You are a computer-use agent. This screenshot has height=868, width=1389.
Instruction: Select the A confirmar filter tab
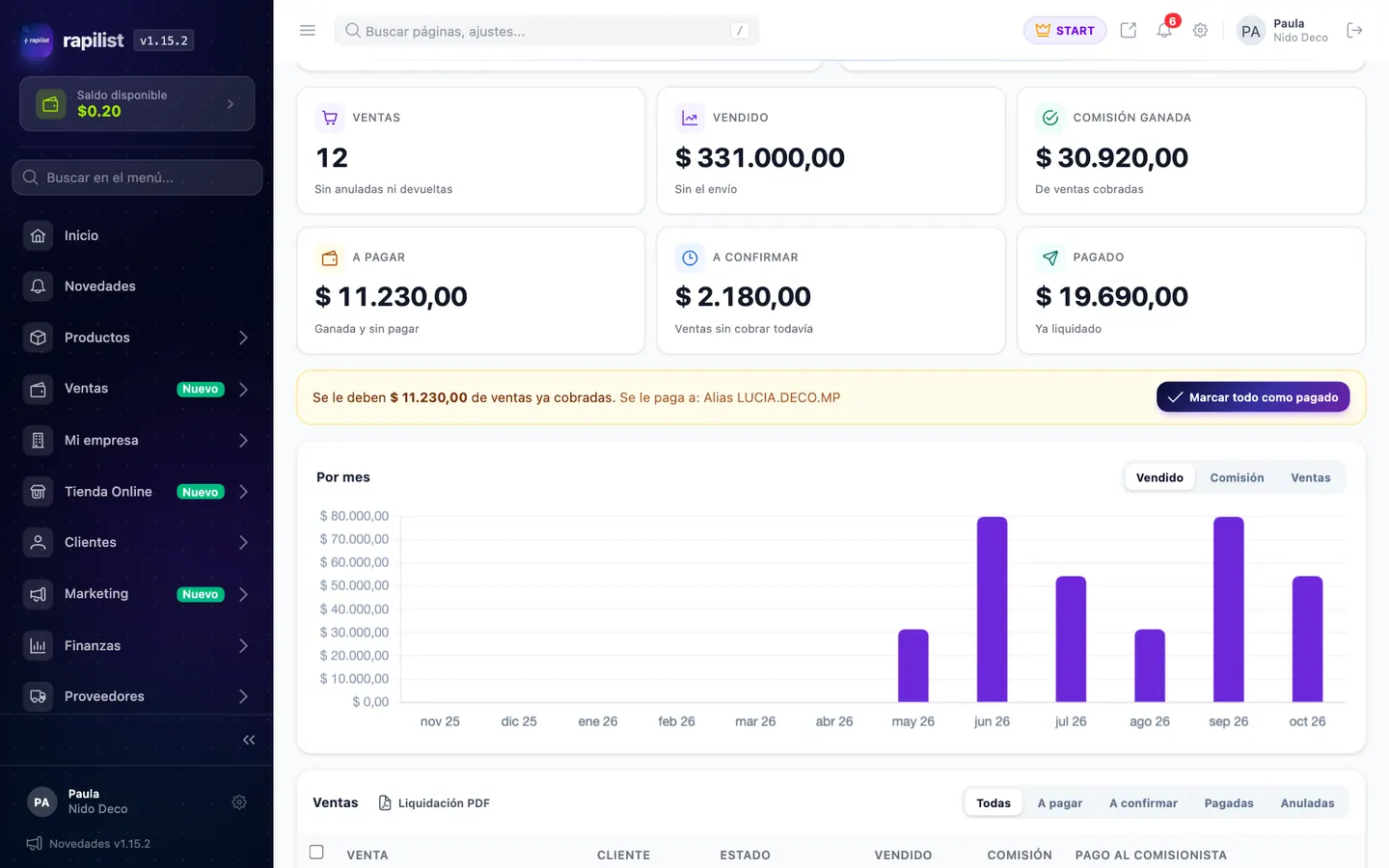point(1143,802)
